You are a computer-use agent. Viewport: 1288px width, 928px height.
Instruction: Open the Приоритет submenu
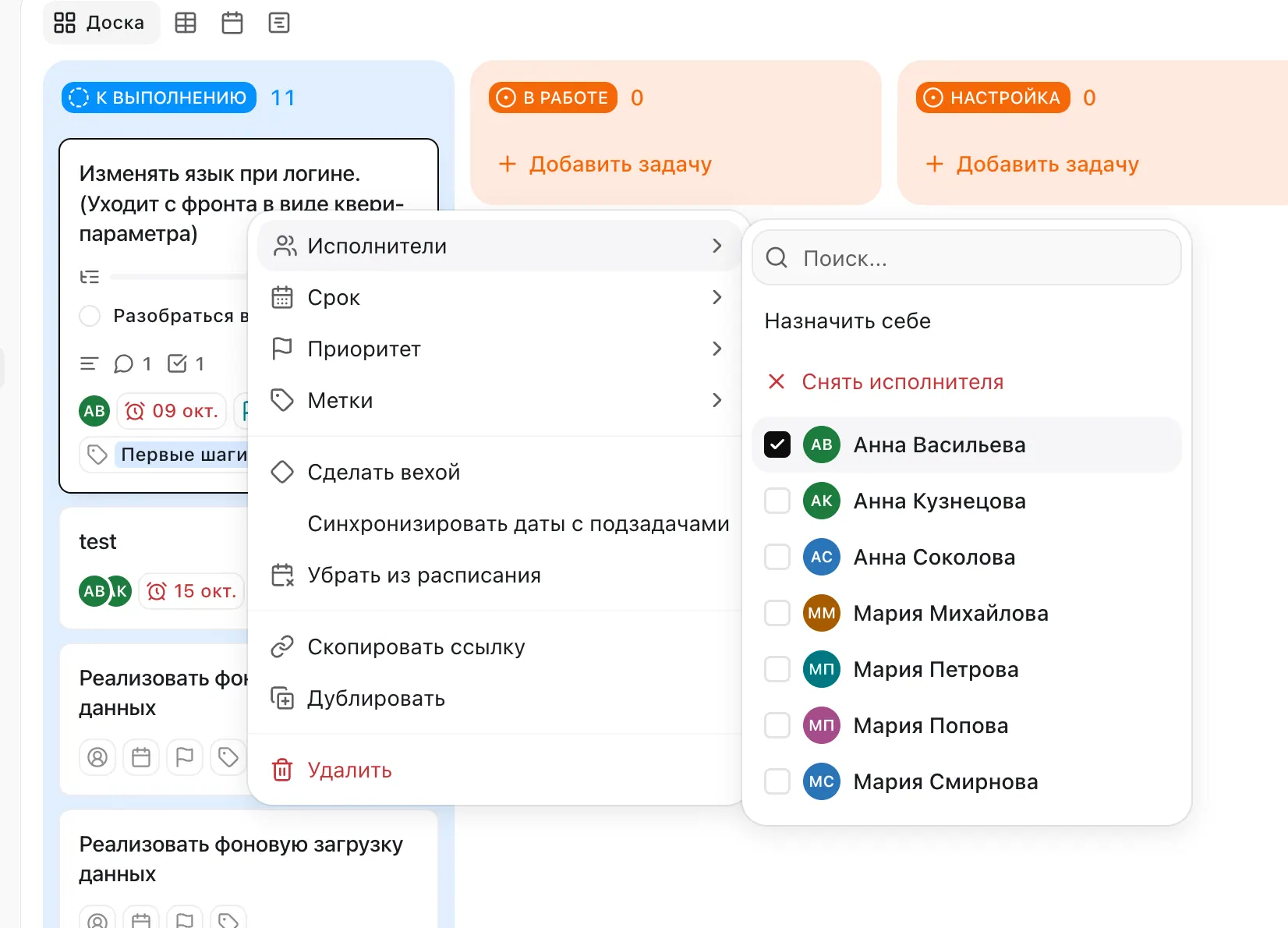click(498, 349)
